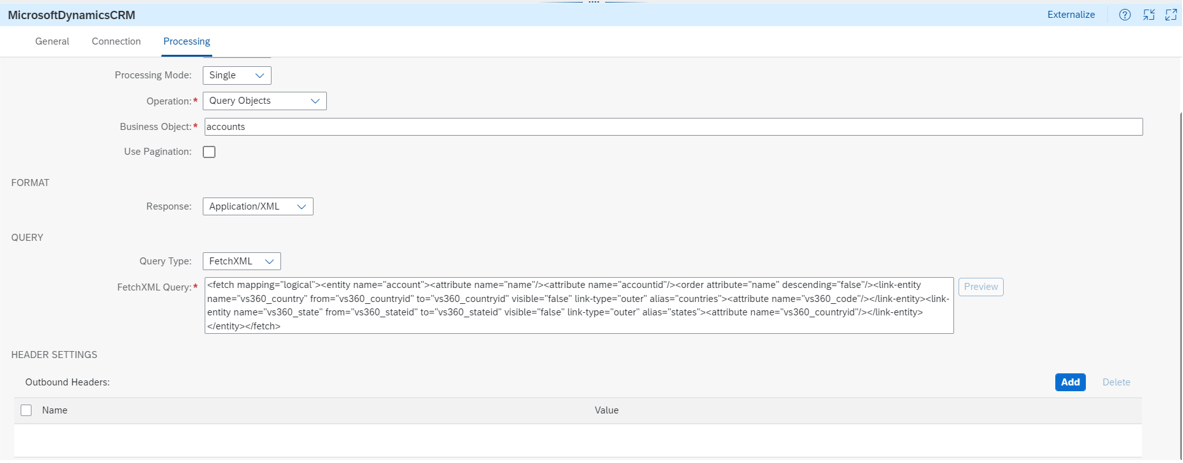The width and height of the screenshot is (1183, 463).
Task: Click the Externalize link
Action: (x=1071, y=14)
